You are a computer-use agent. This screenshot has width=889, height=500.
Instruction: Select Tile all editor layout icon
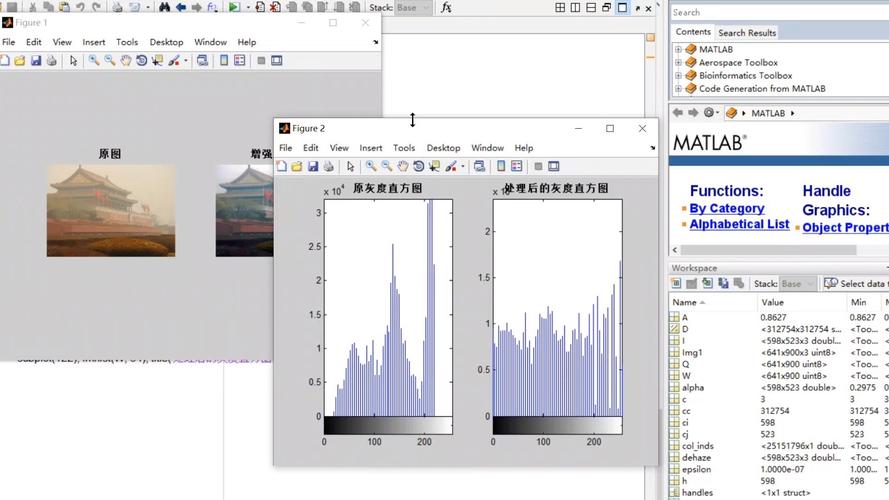click(560, 7)
